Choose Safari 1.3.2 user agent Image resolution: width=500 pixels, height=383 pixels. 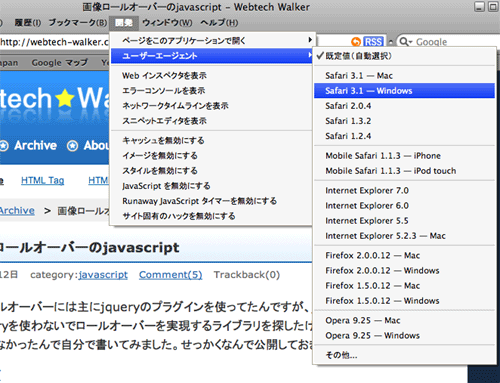404,121
